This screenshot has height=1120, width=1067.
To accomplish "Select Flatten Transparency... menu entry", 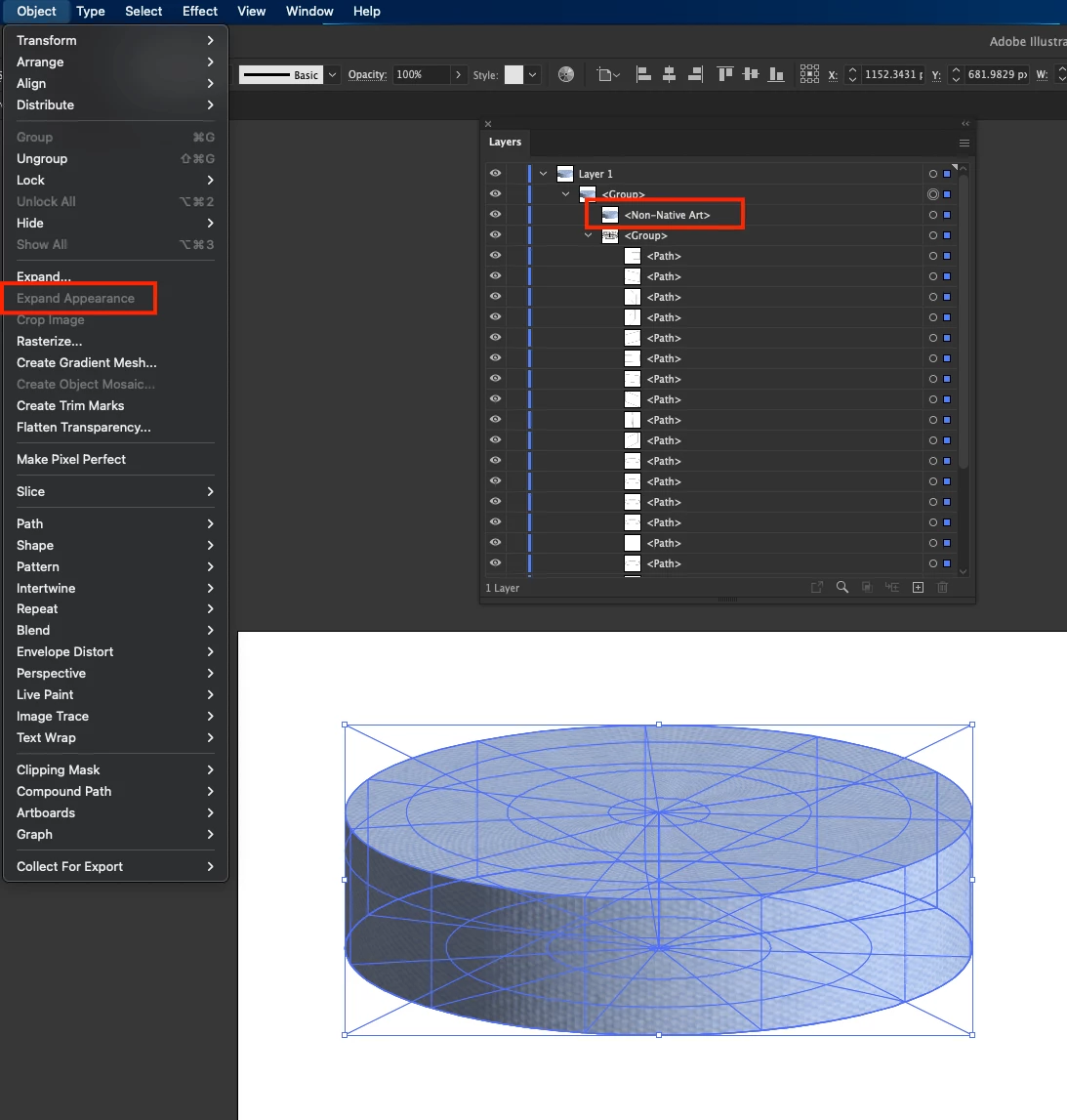I will [84, 427].
